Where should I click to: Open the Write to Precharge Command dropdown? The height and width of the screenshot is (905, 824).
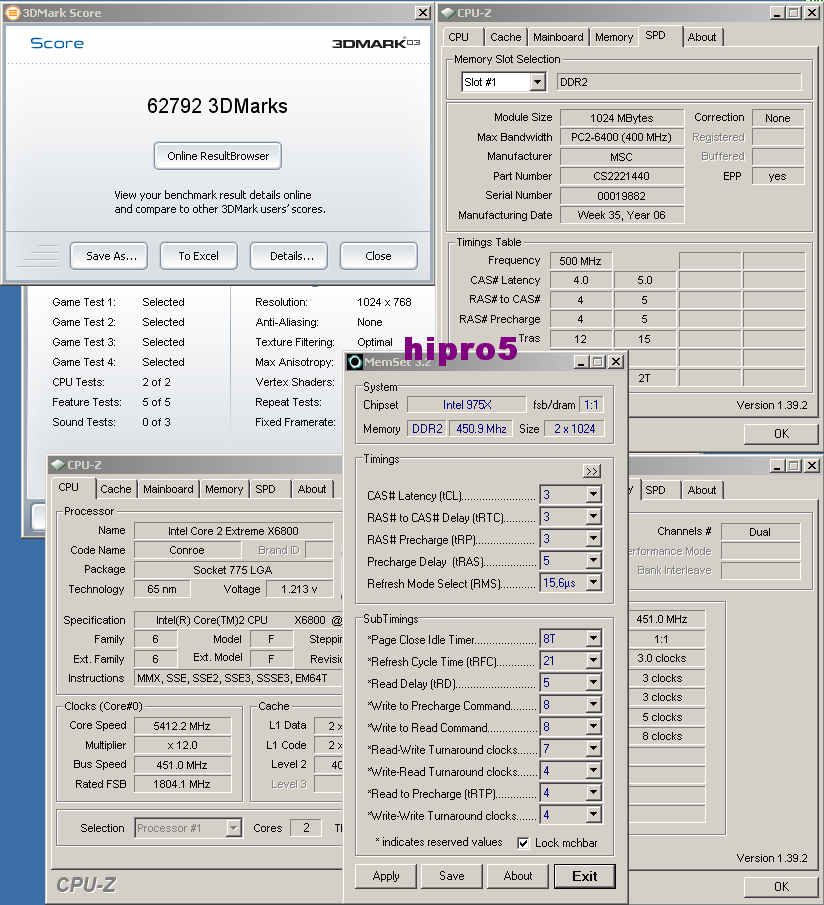pos(593,705)
